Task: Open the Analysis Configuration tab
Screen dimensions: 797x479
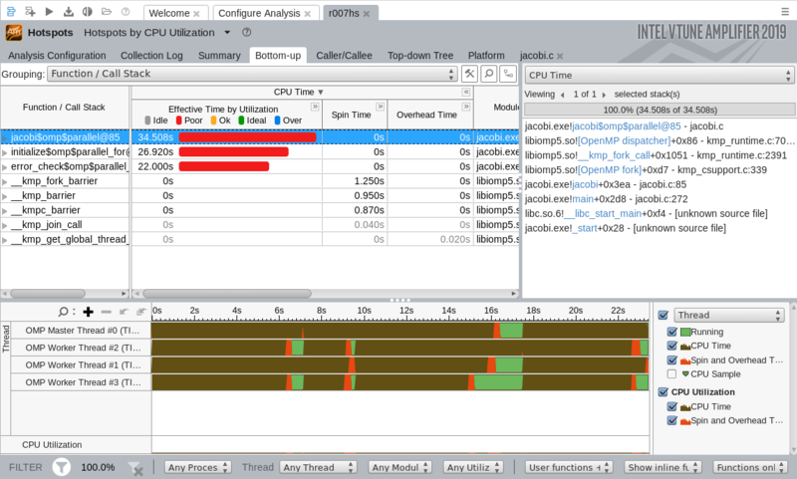Action: point(57,55)
